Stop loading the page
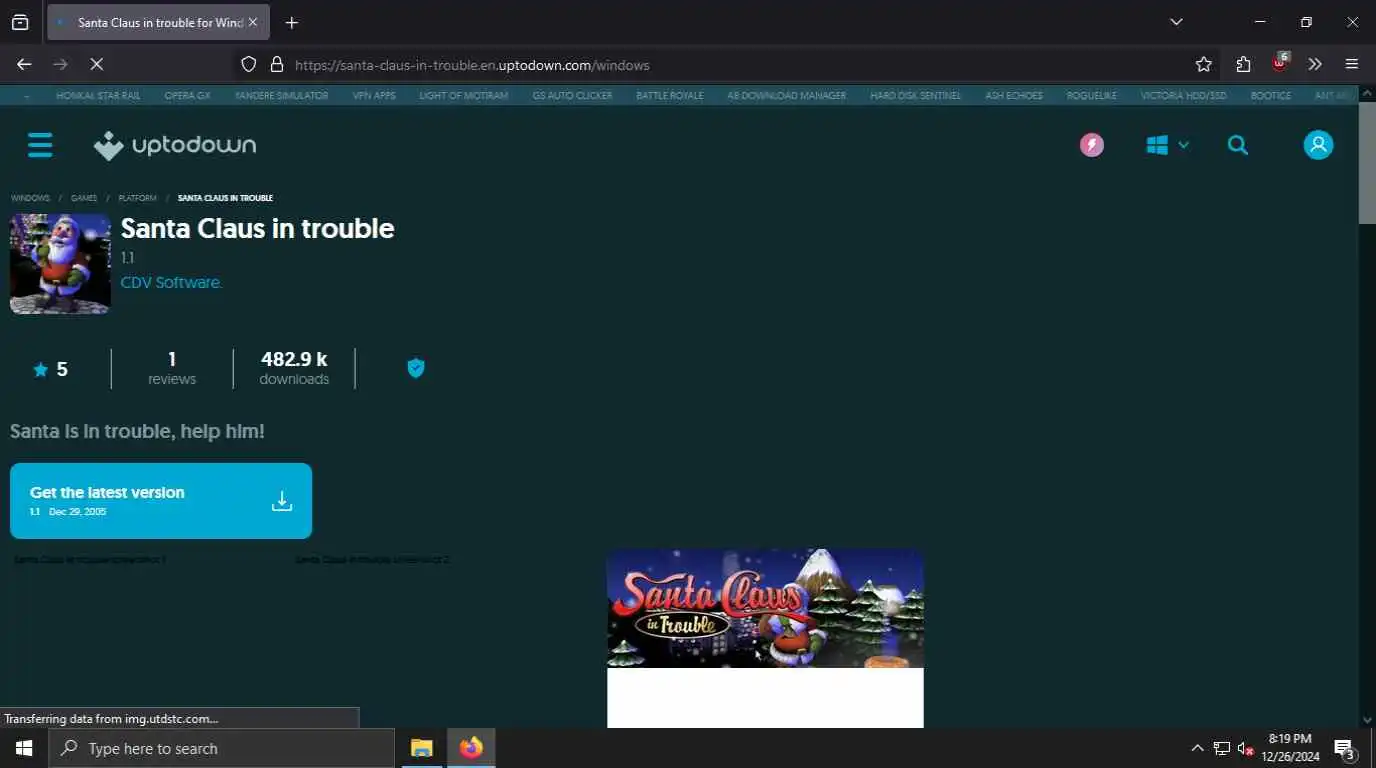Screen dimensions: 1376x768 click(x=96, y=64)
